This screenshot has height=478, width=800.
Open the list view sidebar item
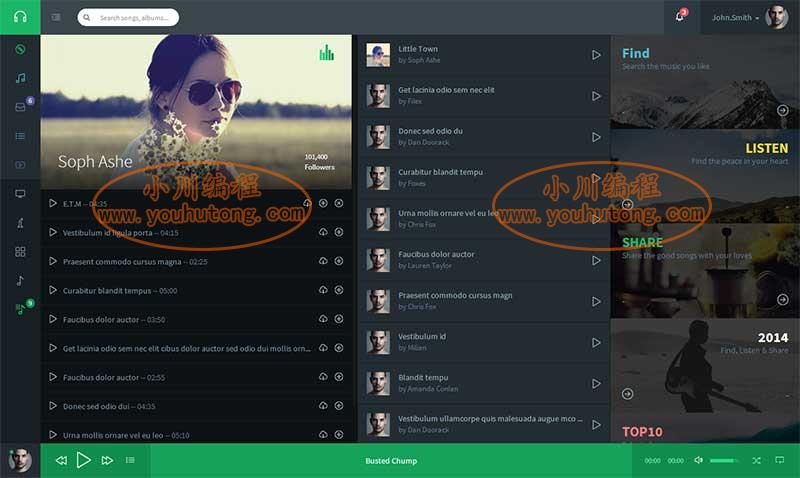click(20, 136)
